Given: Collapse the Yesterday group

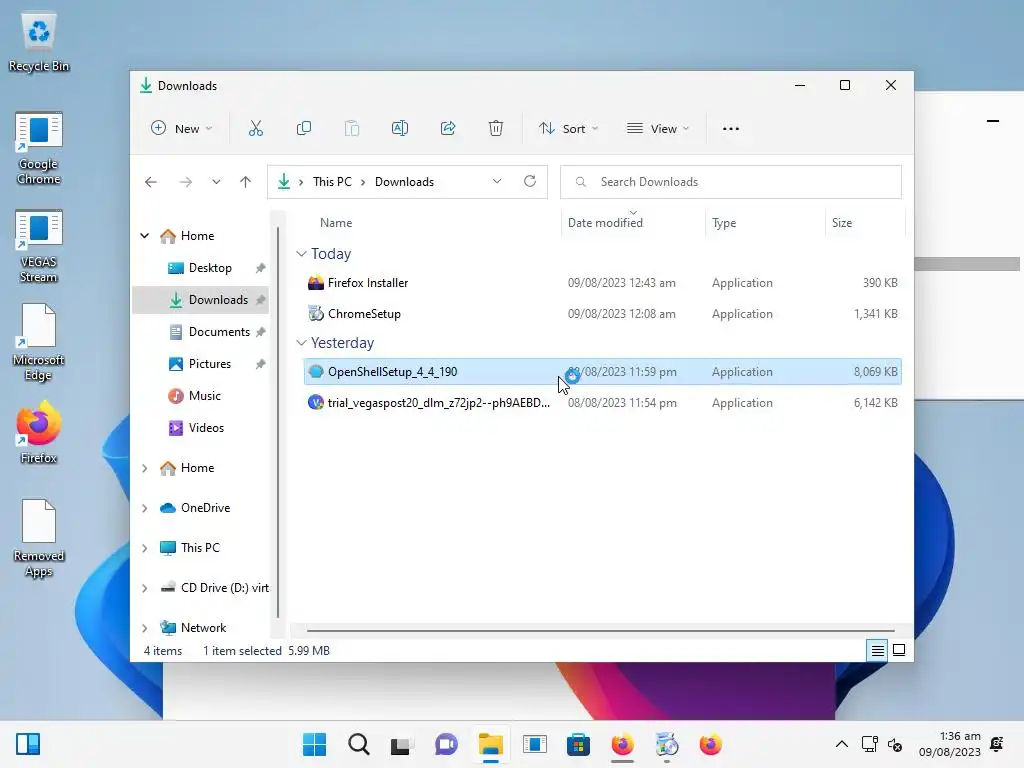Looking at the screenshot, I should [x=301, y=343].
